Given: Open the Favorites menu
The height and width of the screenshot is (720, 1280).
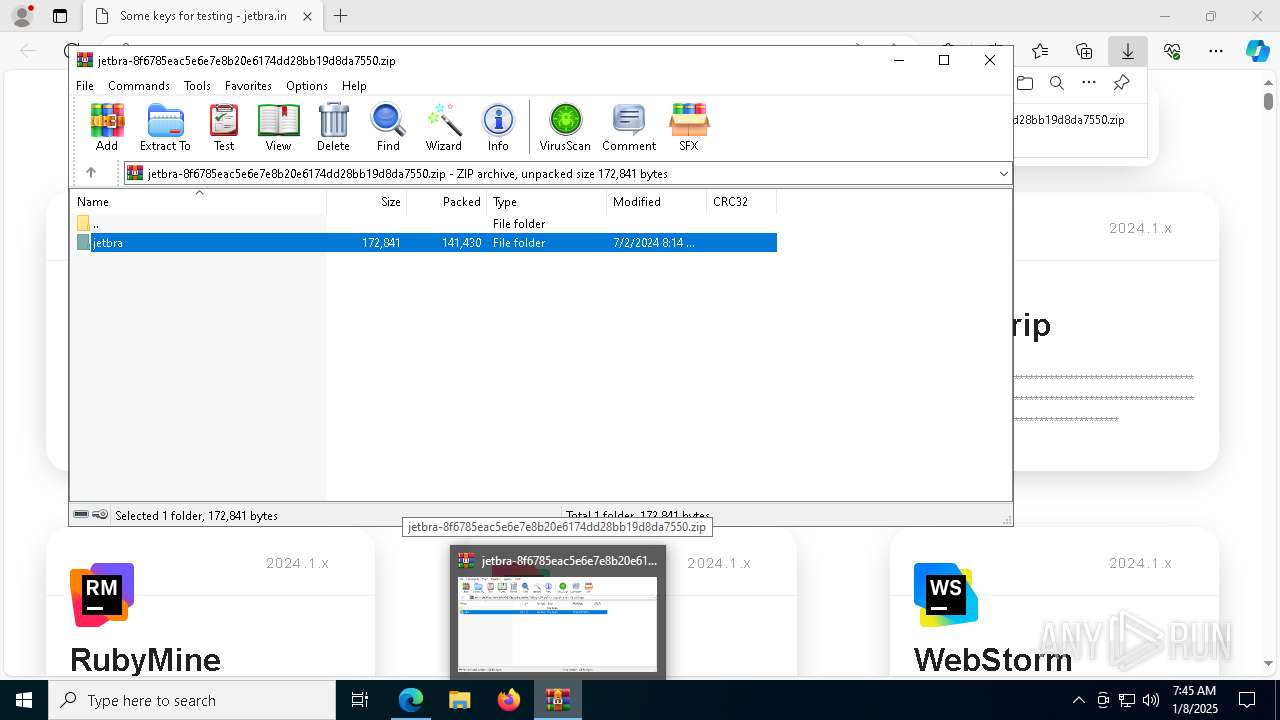Looking at the screenshot, I should pos(248,86).
